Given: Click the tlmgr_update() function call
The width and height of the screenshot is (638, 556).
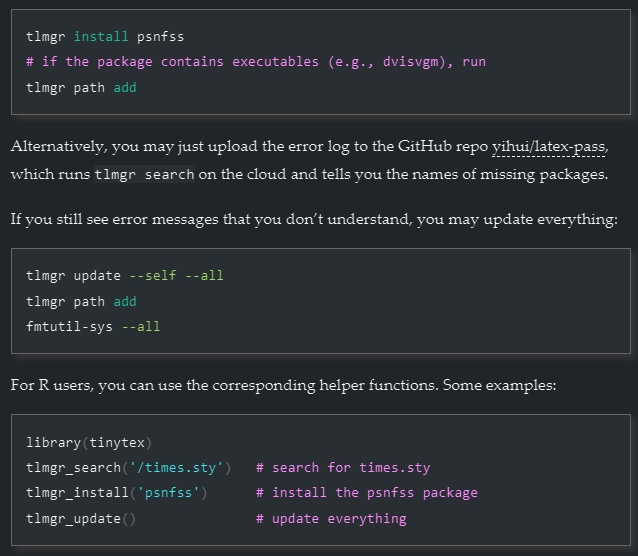Looking at the screenshot, I should pos(80,519).
